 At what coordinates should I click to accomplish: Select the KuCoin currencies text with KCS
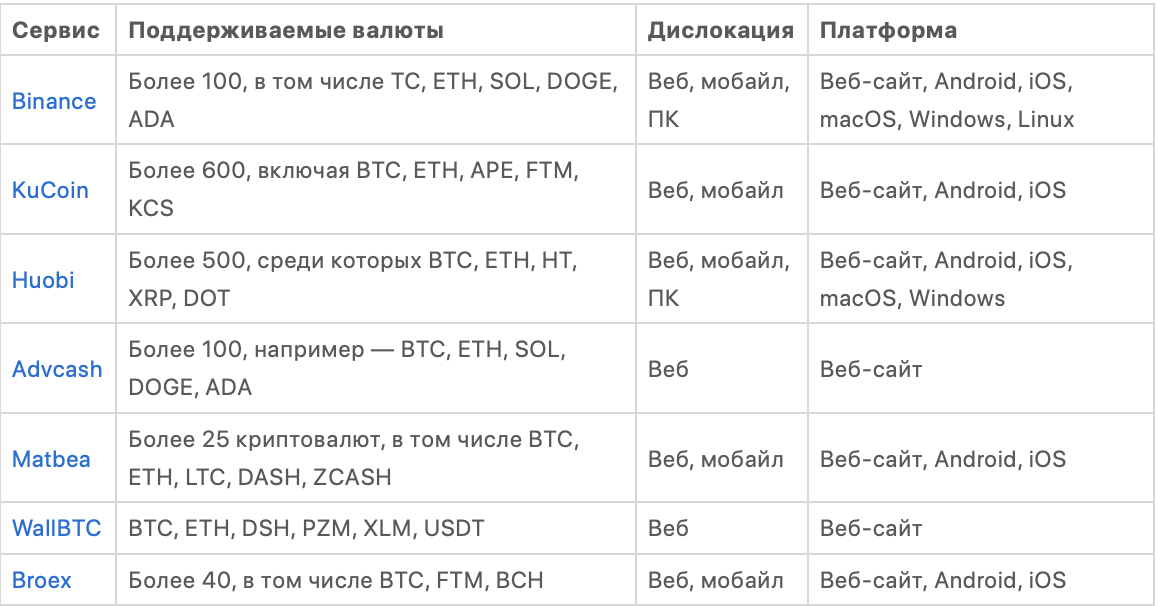pyautogui.click(x=353, y=190)
